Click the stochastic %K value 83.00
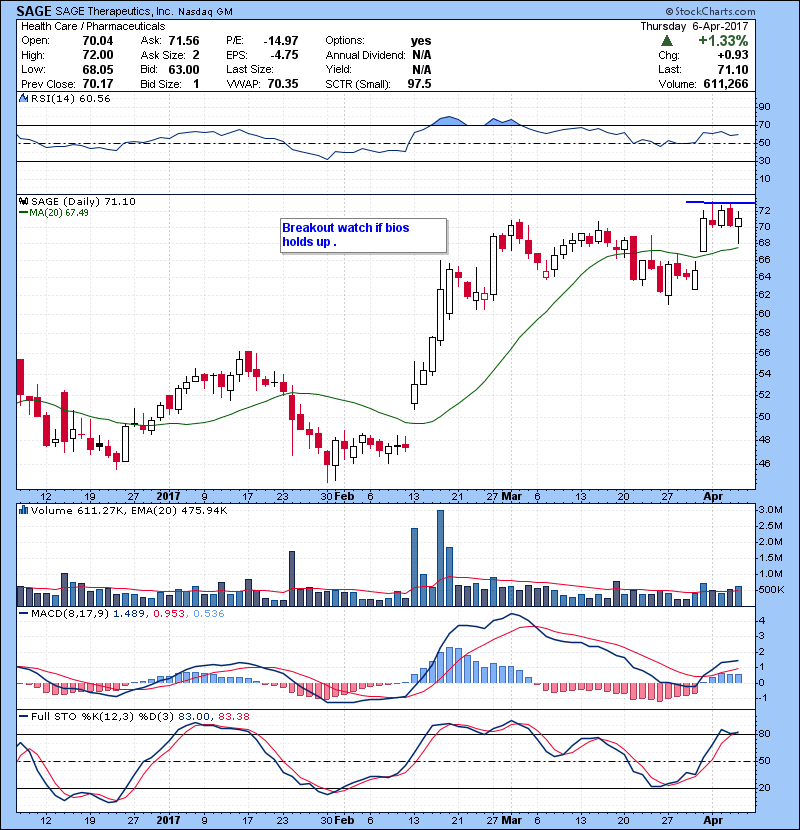The height and width of the screenshot is (830, 800). point(194,716)
